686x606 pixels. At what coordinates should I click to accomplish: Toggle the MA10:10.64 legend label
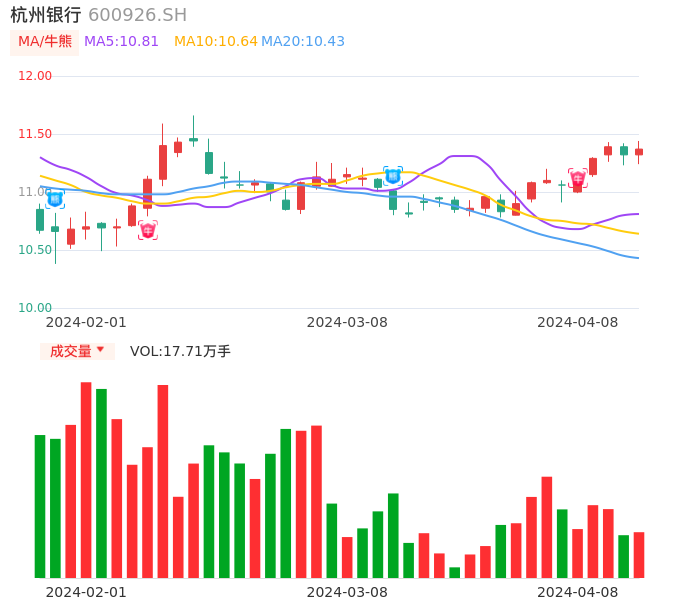(216, 42)
